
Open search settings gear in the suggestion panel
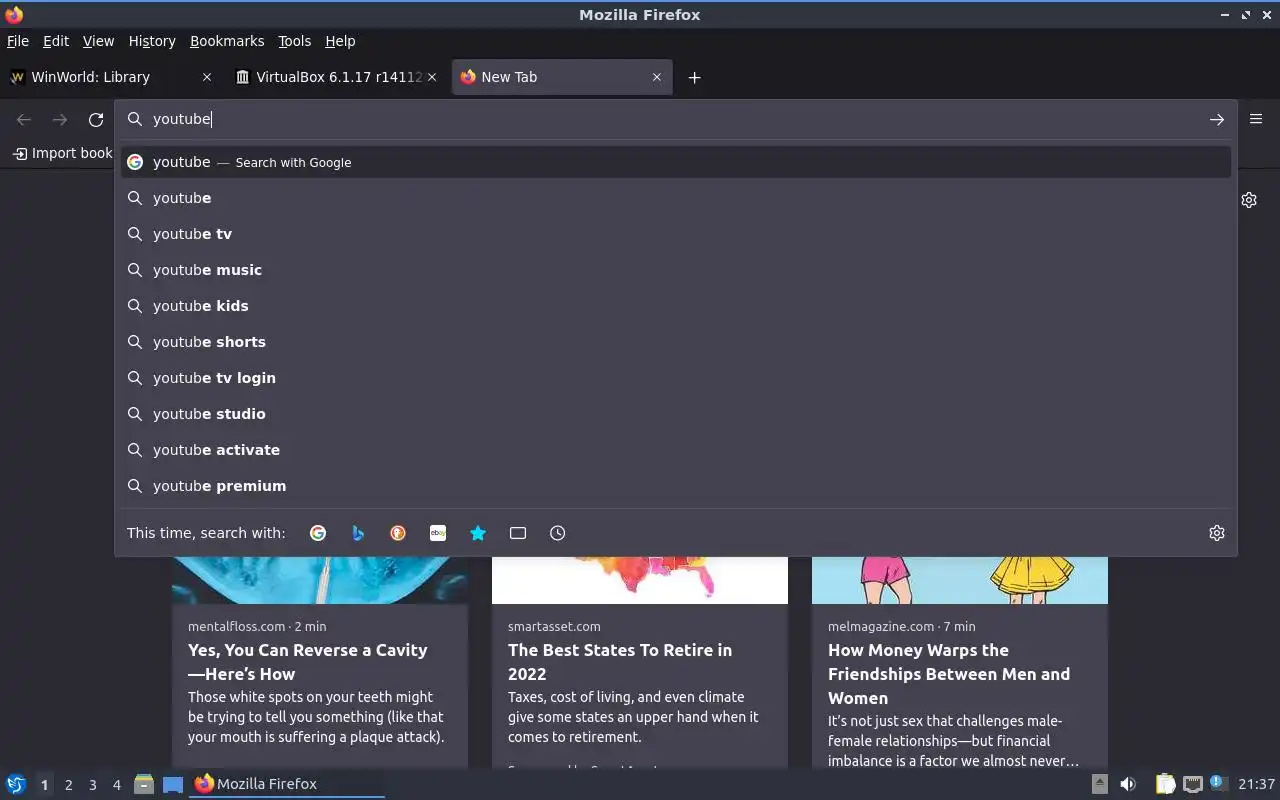click(x=1217, y=533)
